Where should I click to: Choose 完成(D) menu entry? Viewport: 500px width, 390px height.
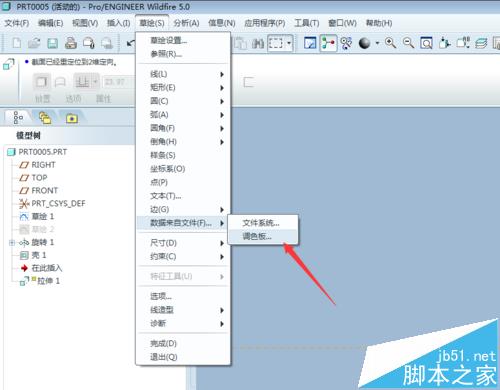pyautogui.click(x=183, y=343)
